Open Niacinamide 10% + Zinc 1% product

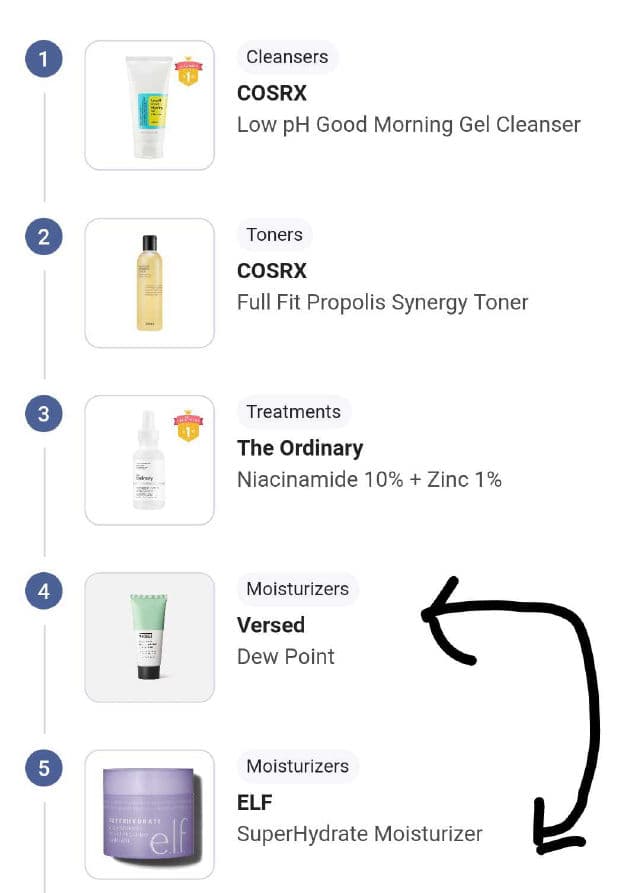(369, 479)
